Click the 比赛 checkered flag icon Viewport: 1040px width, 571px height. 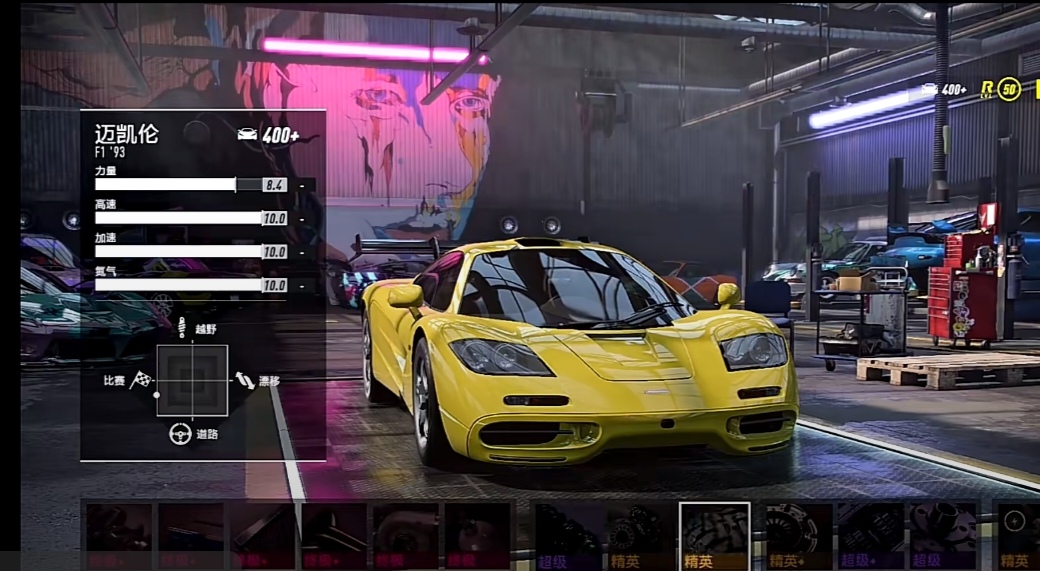[x=140, y=380]
